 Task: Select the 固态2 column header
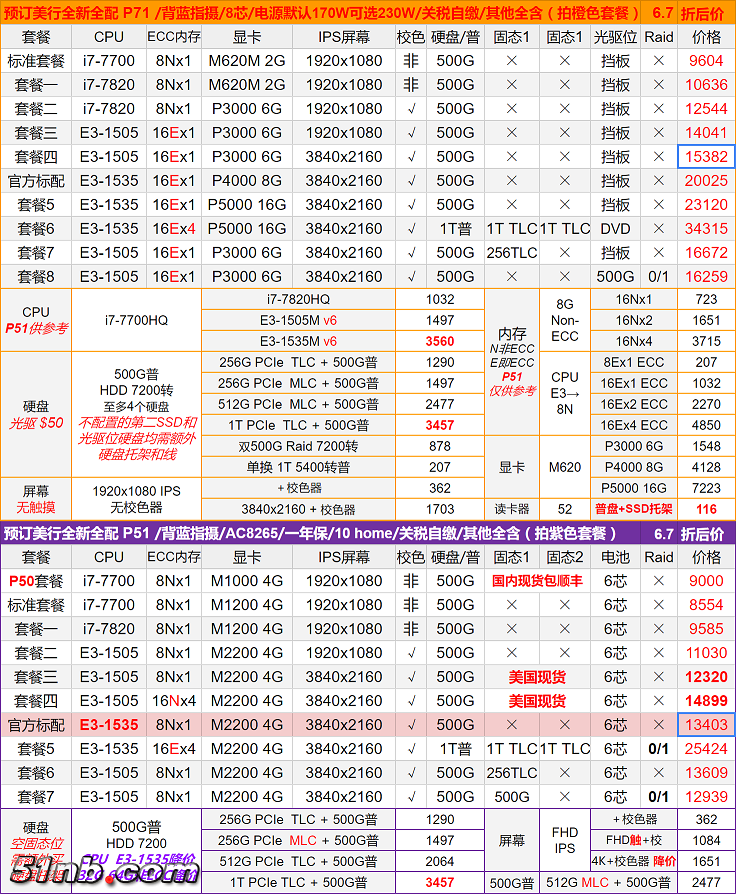(x=564, y=557)
